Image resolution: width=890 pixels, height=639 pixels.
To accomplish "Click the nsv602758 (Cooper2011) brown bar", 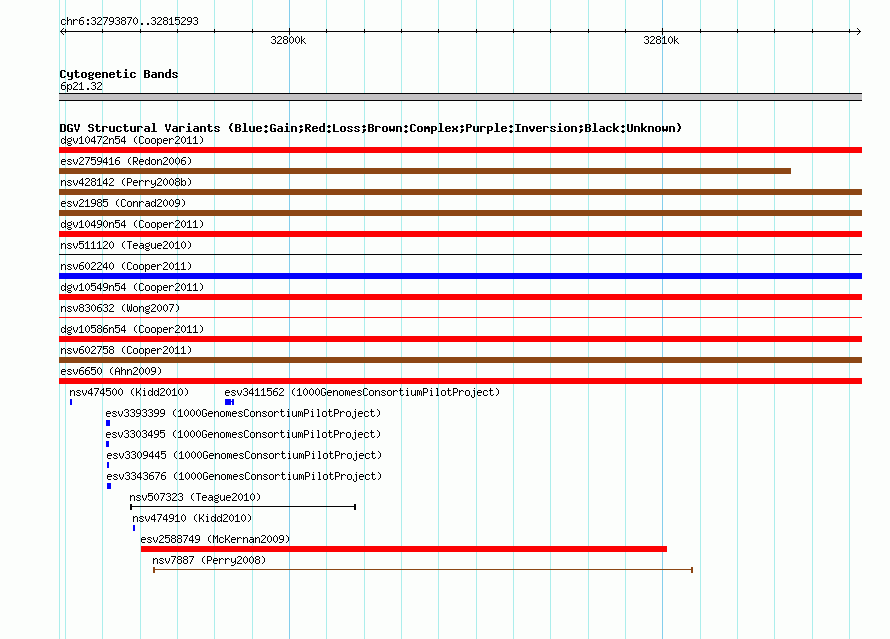I will (460, 360).
